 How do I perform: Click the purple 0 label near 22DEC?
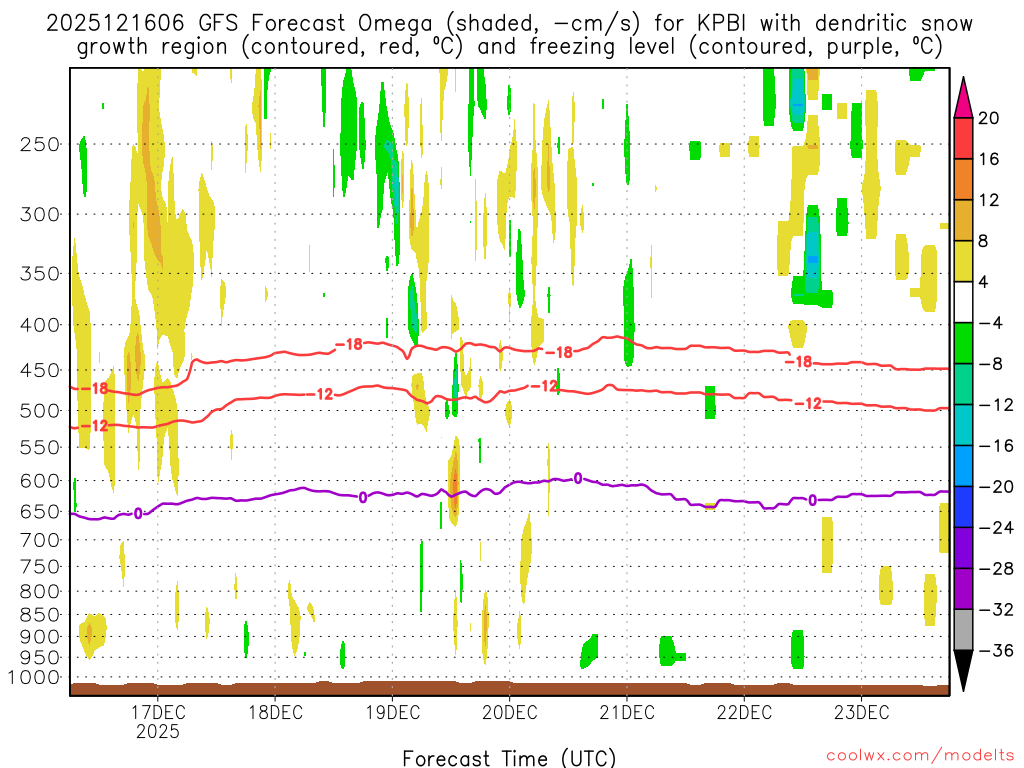(812, 500)
